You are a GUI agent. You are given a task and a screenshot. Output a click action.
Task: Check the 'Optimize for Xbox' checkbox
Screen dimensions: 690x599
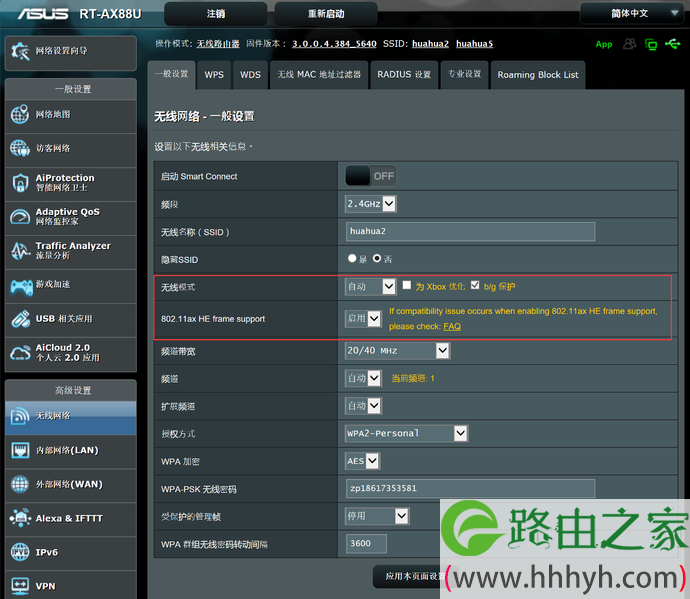tap(407, 285)
